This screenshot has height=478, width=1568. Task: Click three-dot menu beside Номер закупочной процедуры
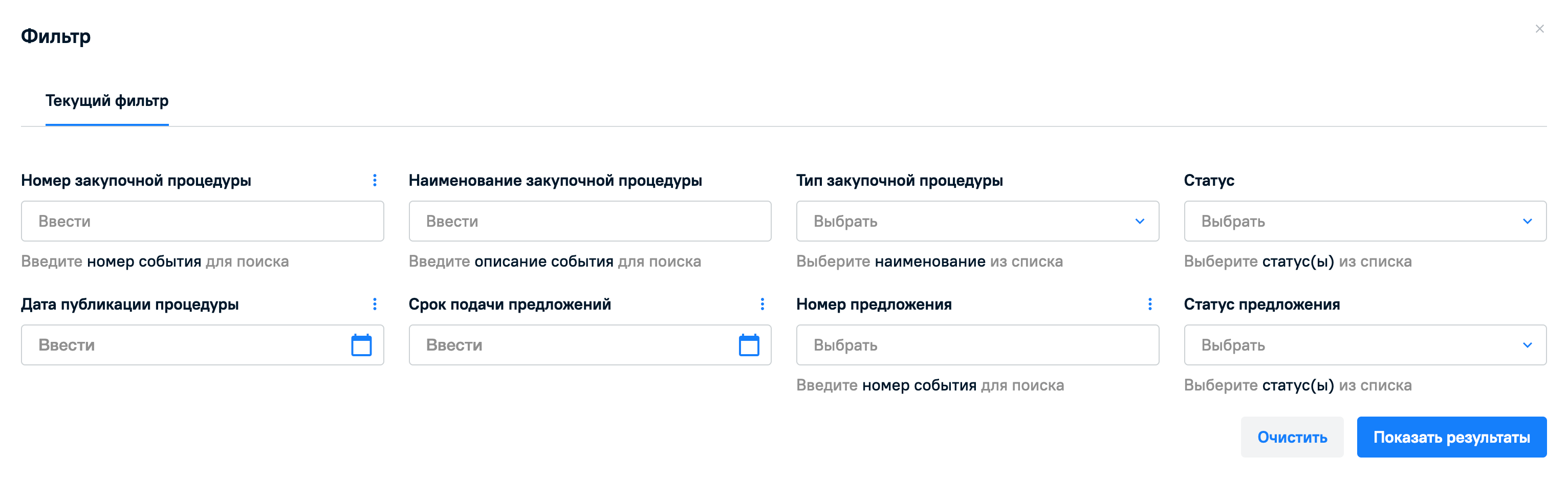pyautogui.click(x=375, y=180)
